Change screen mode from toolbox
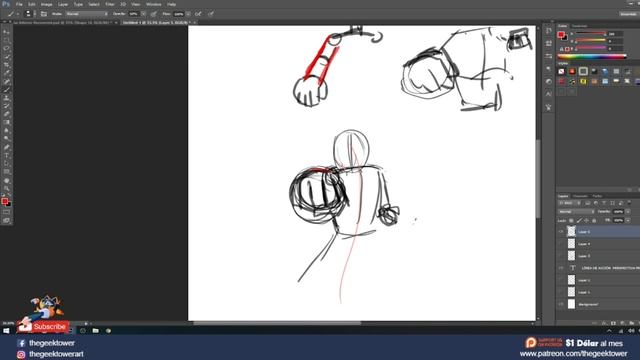The height and width of the screenshot is (360, 640). [x=6, y=220]
